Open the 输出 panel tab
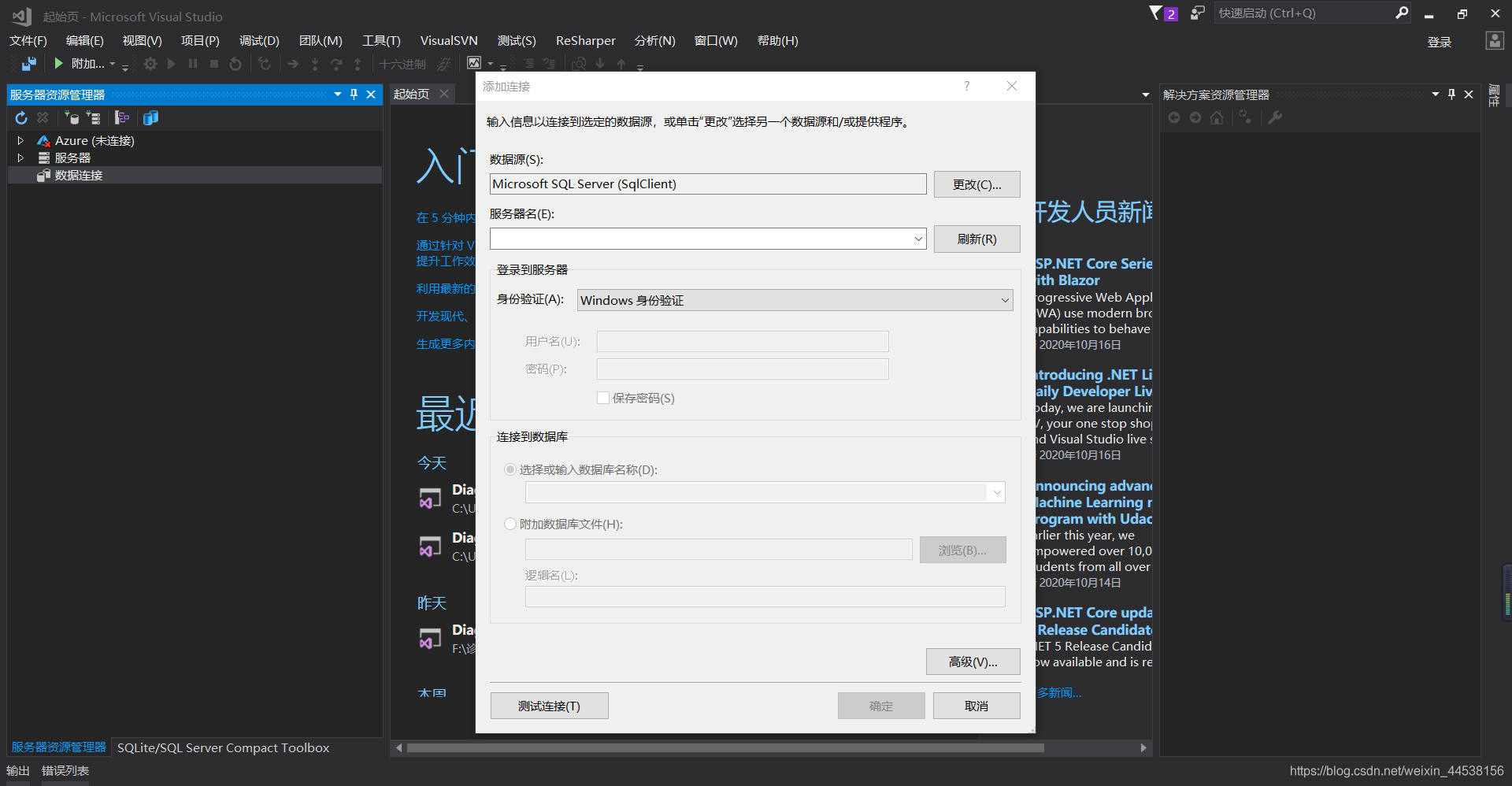Image resolution: width=1512 pixels, height=786 pixels. coord(17,770)
